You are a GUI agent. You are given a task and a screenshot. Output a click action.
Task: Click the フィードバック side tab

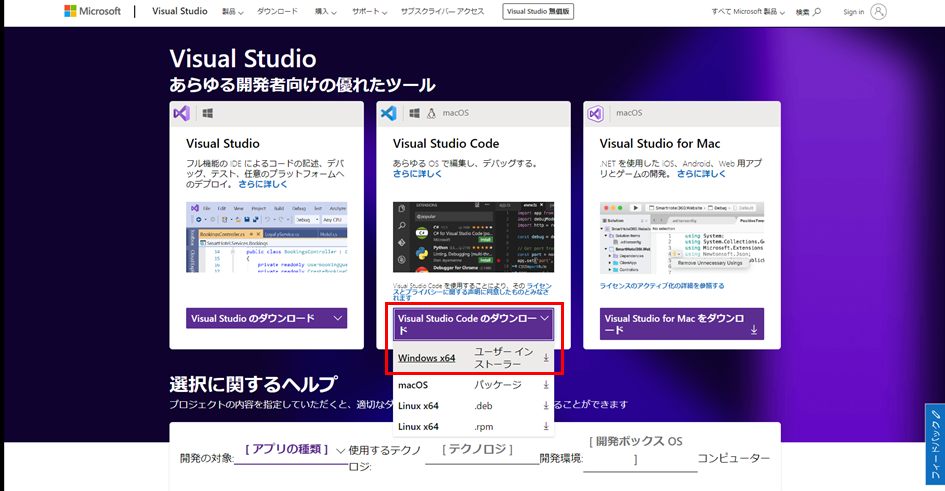[935, 444]
